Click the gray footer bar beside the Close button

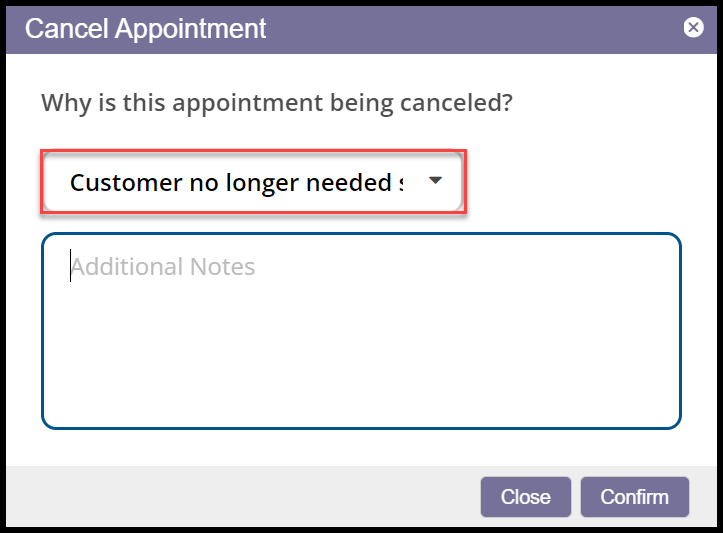250,497
